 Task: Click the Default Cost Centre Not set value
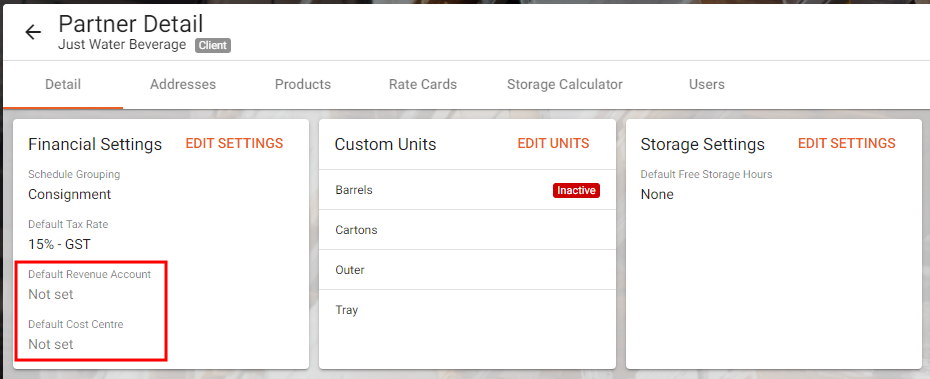coord(51,344)
